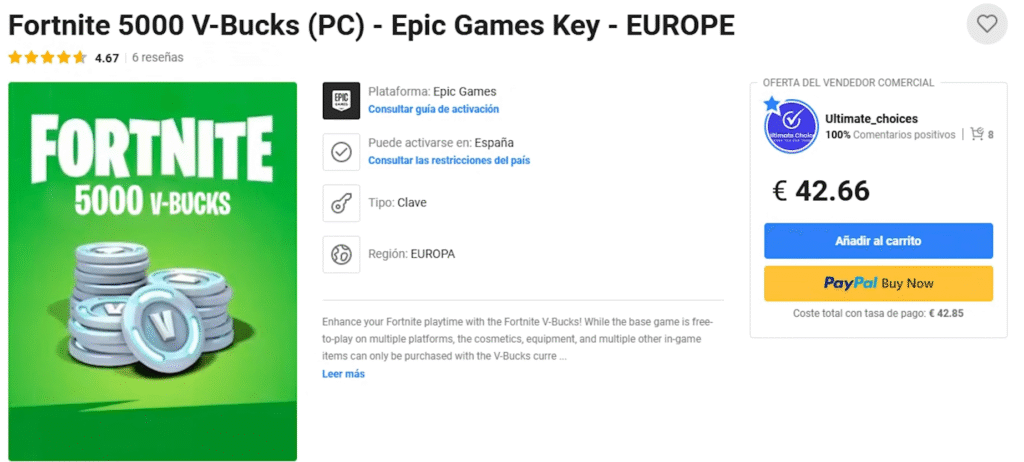Add product to wishlist with heart icon
Screen dimensions: 1024x462
pyautogui.click(x=987, y=24)
